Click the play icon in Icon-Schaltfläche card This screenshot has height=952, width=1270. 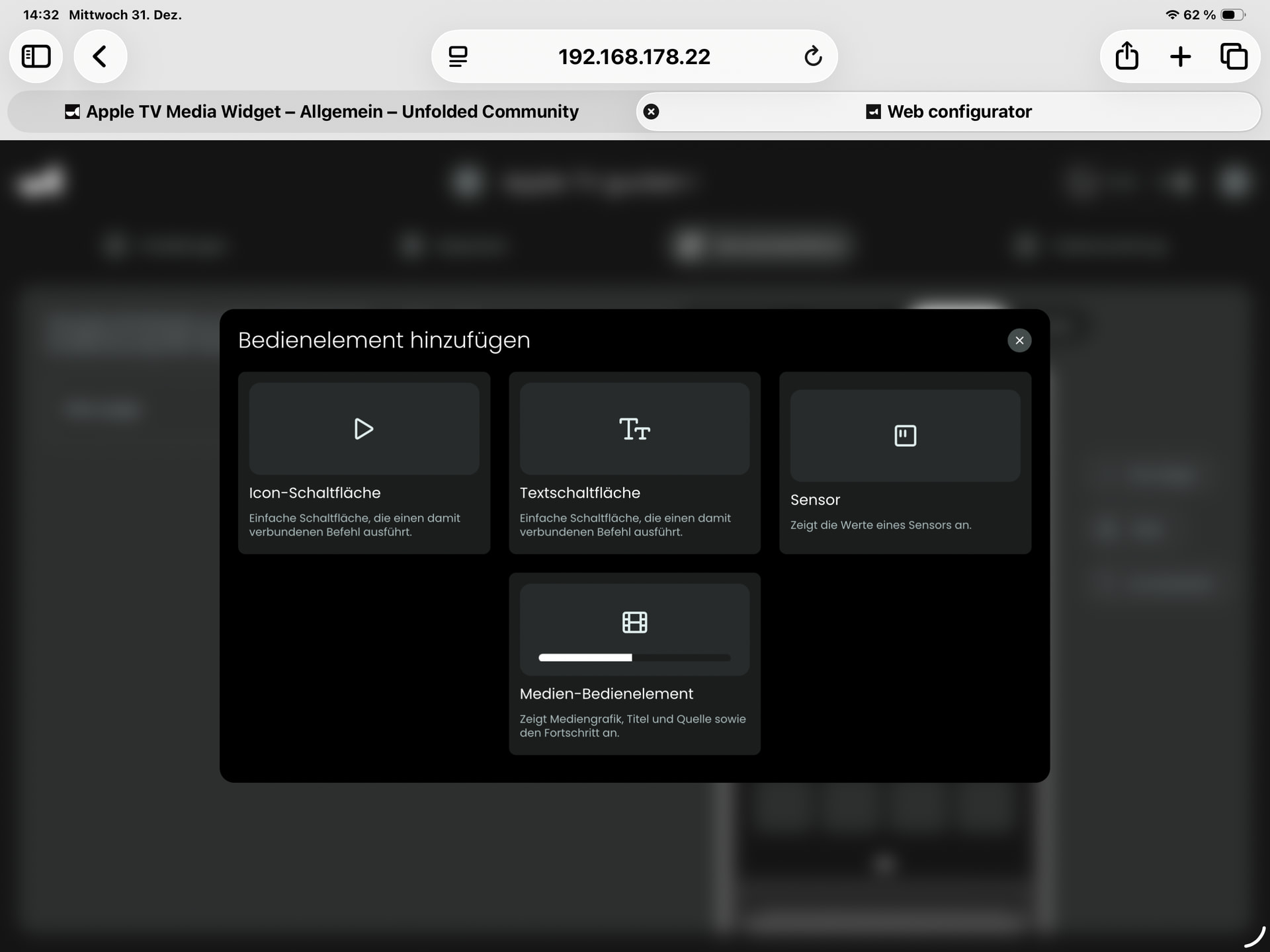click(363, 429)
